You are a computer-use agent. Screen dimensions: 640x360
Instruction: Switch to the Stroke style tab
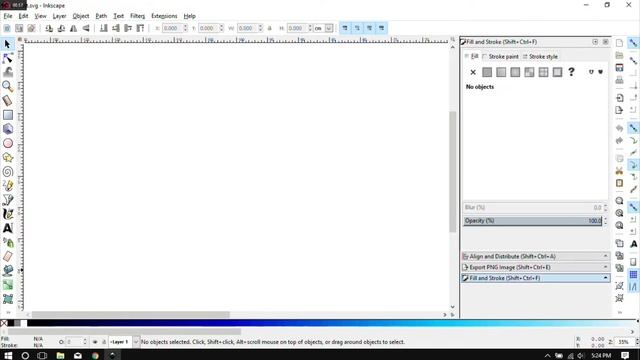pyautogui.click(x=540, y=56)
